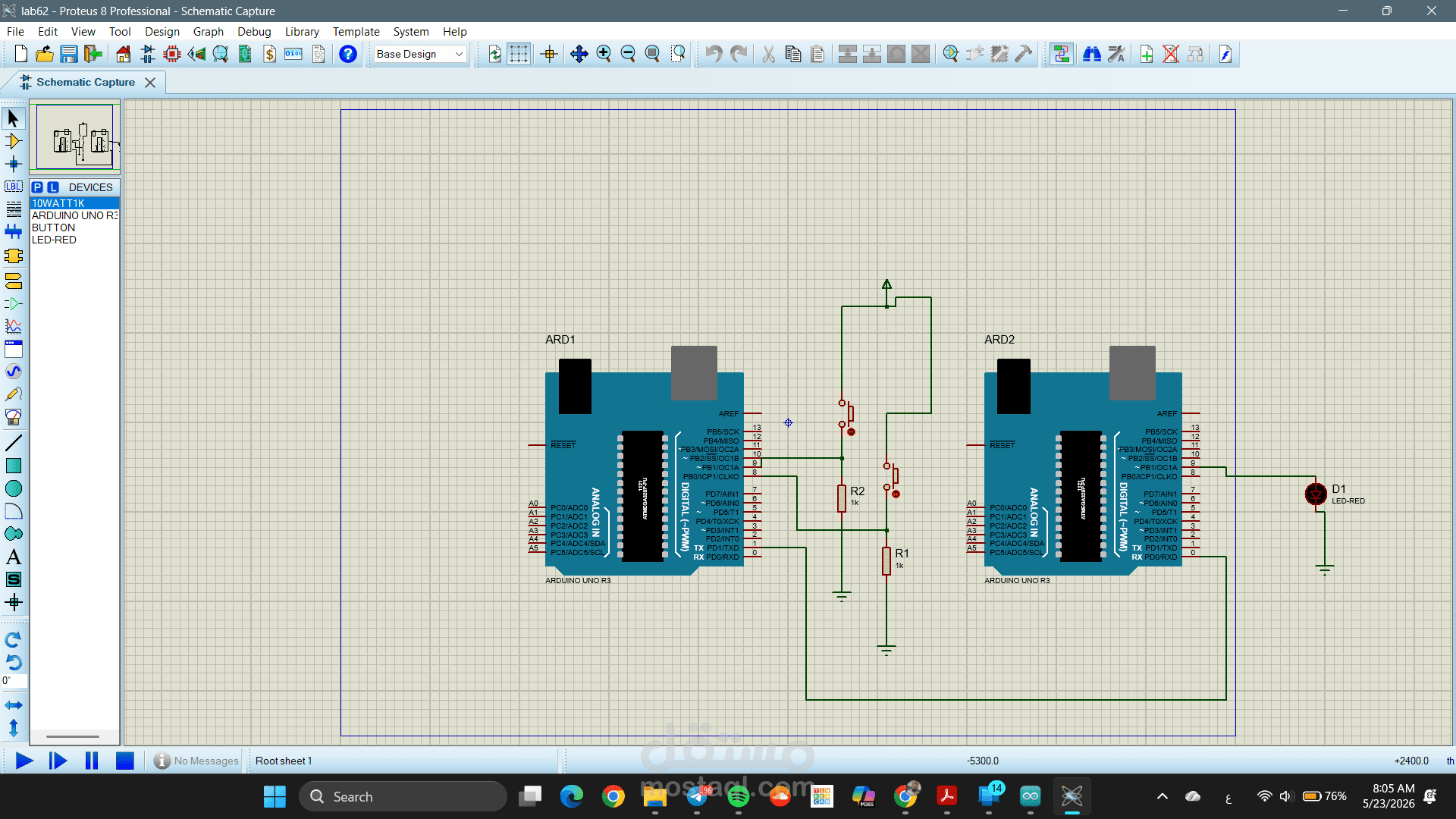Select the Probe Mode tool
This screenshot has width=1456, height=819.
[x=13, y=394]
